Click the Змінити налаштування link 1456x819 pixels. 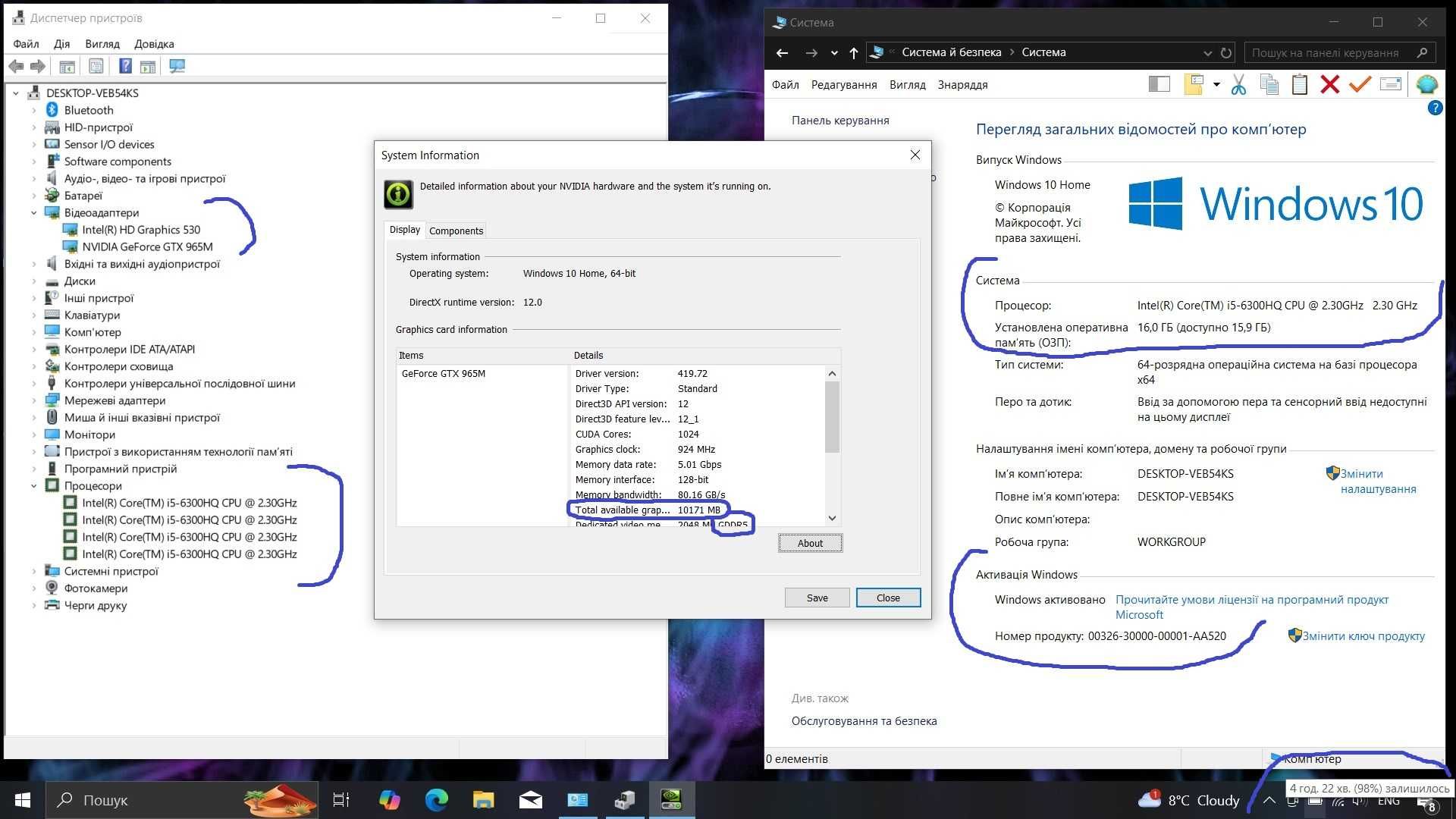[1378, 482]
